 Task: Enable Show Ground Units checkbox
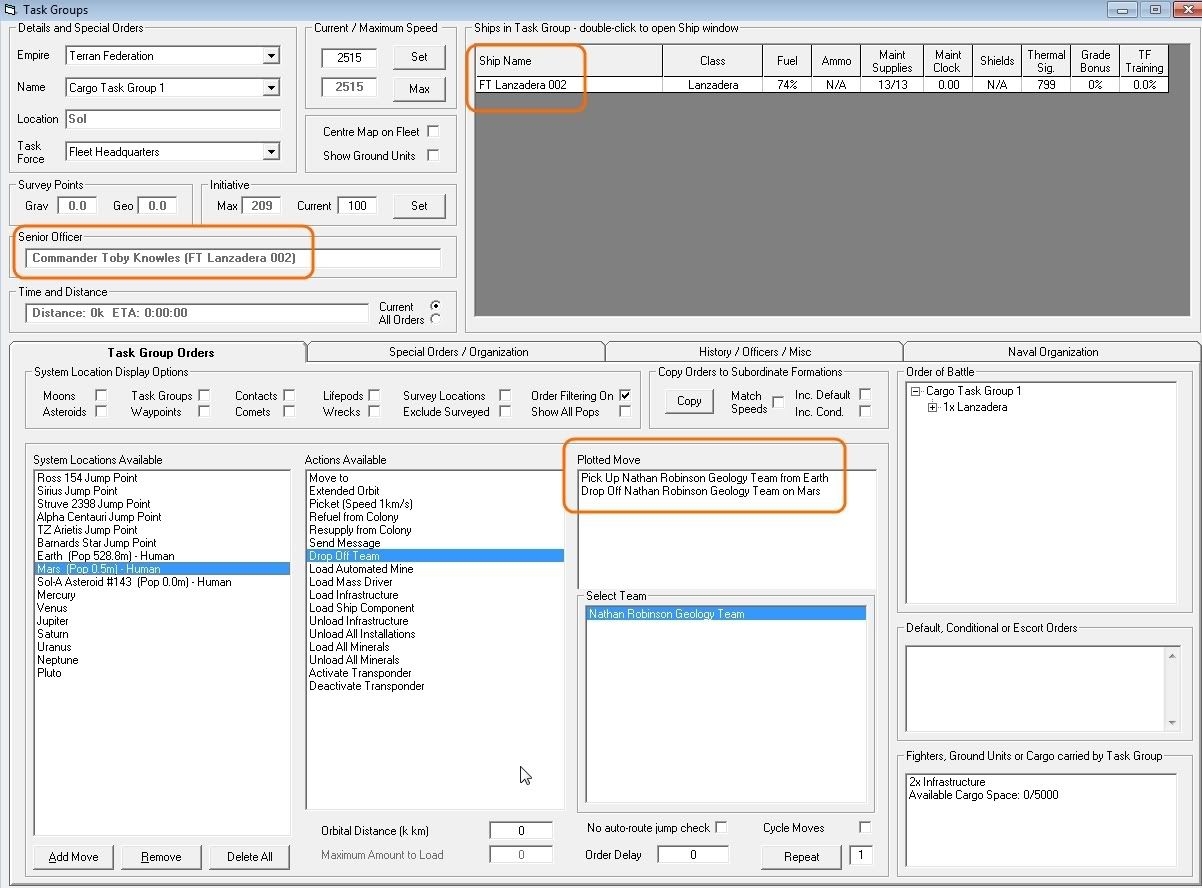[433, 155]
